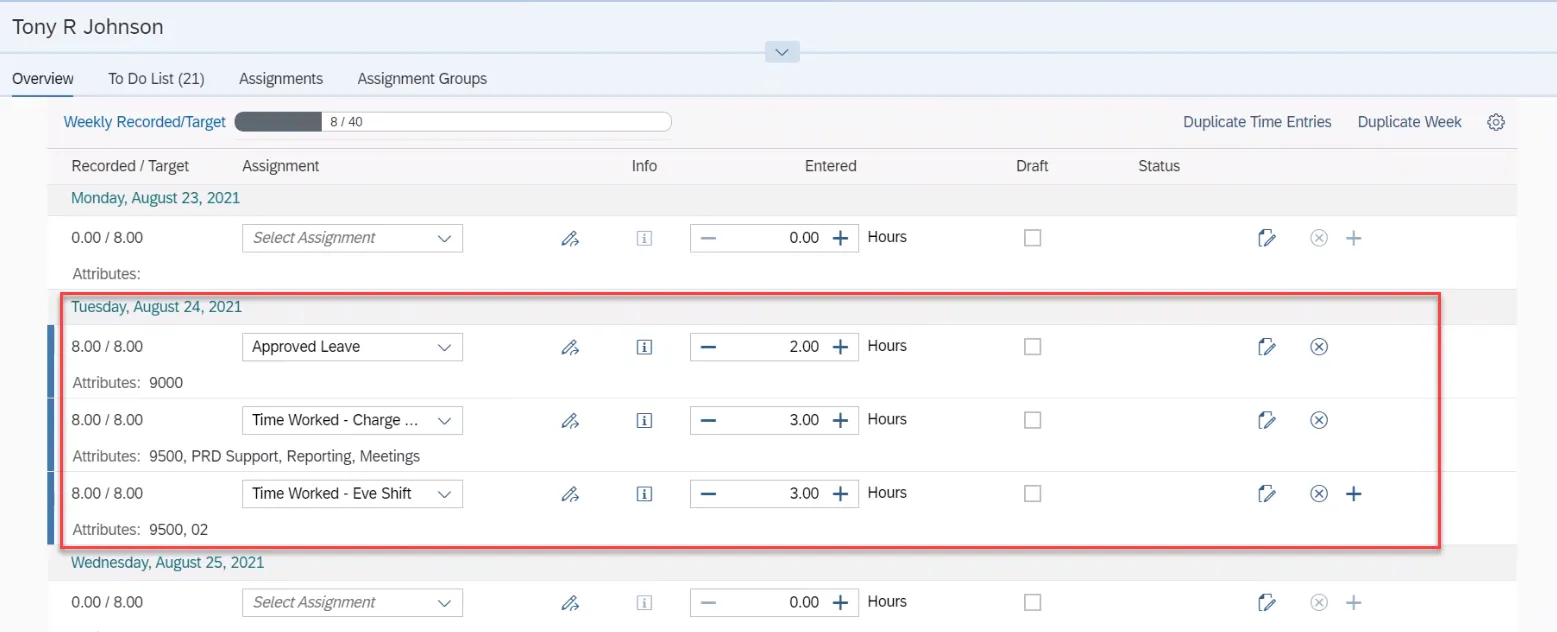Toggle Draft checkbox for Approved Leave
The height and width of the screenshot is (632, 1557).
pyautogui.click(x=1032, y=347)
